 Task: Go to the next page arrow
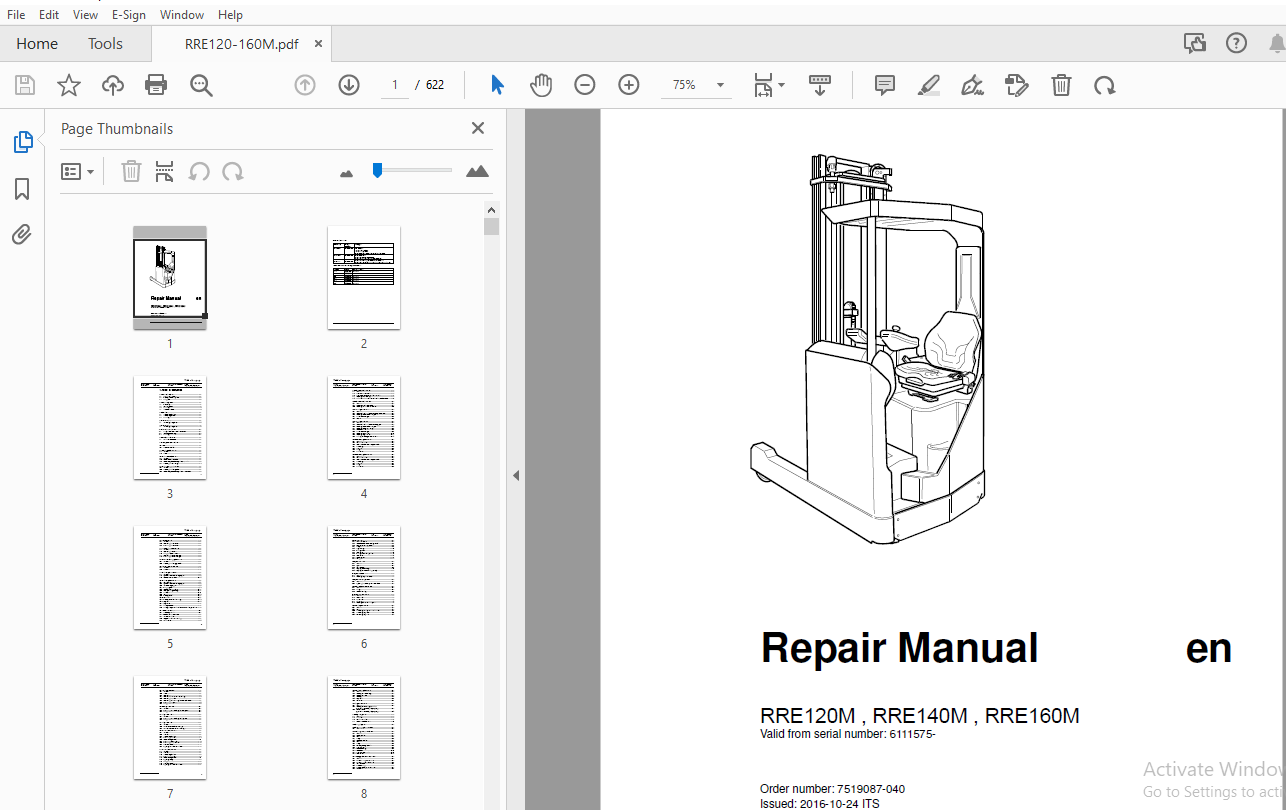[349, 86]
